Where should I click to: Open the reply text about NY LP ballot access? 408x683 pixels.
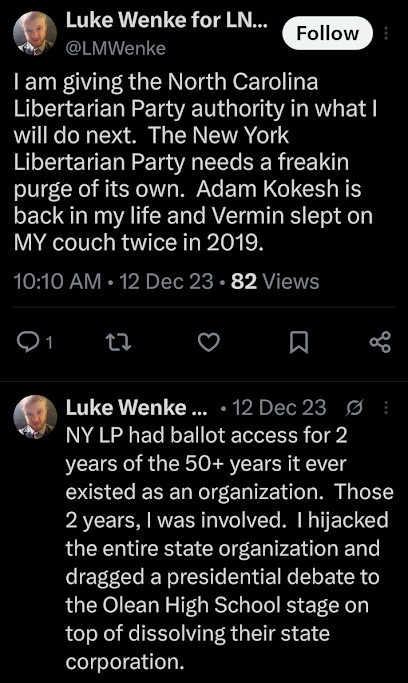click(229, 548)
